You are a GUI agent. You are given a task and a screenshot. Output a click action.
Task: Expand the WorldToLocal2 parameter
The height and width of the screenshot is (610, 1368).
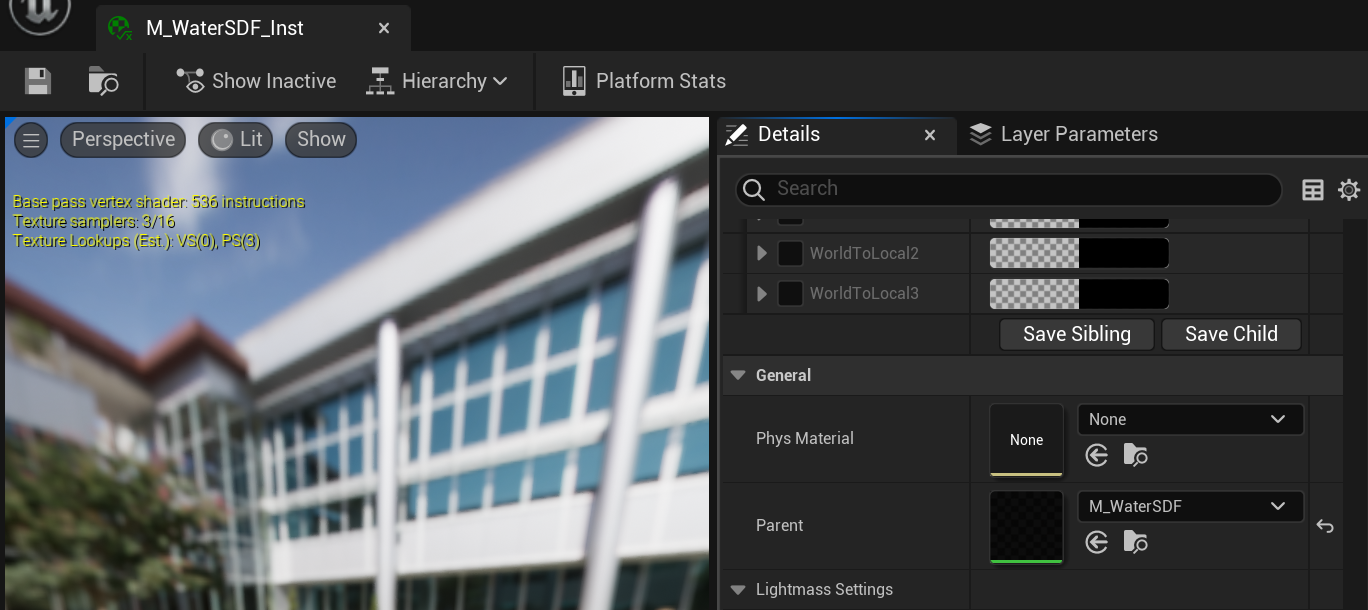(762, 254)
